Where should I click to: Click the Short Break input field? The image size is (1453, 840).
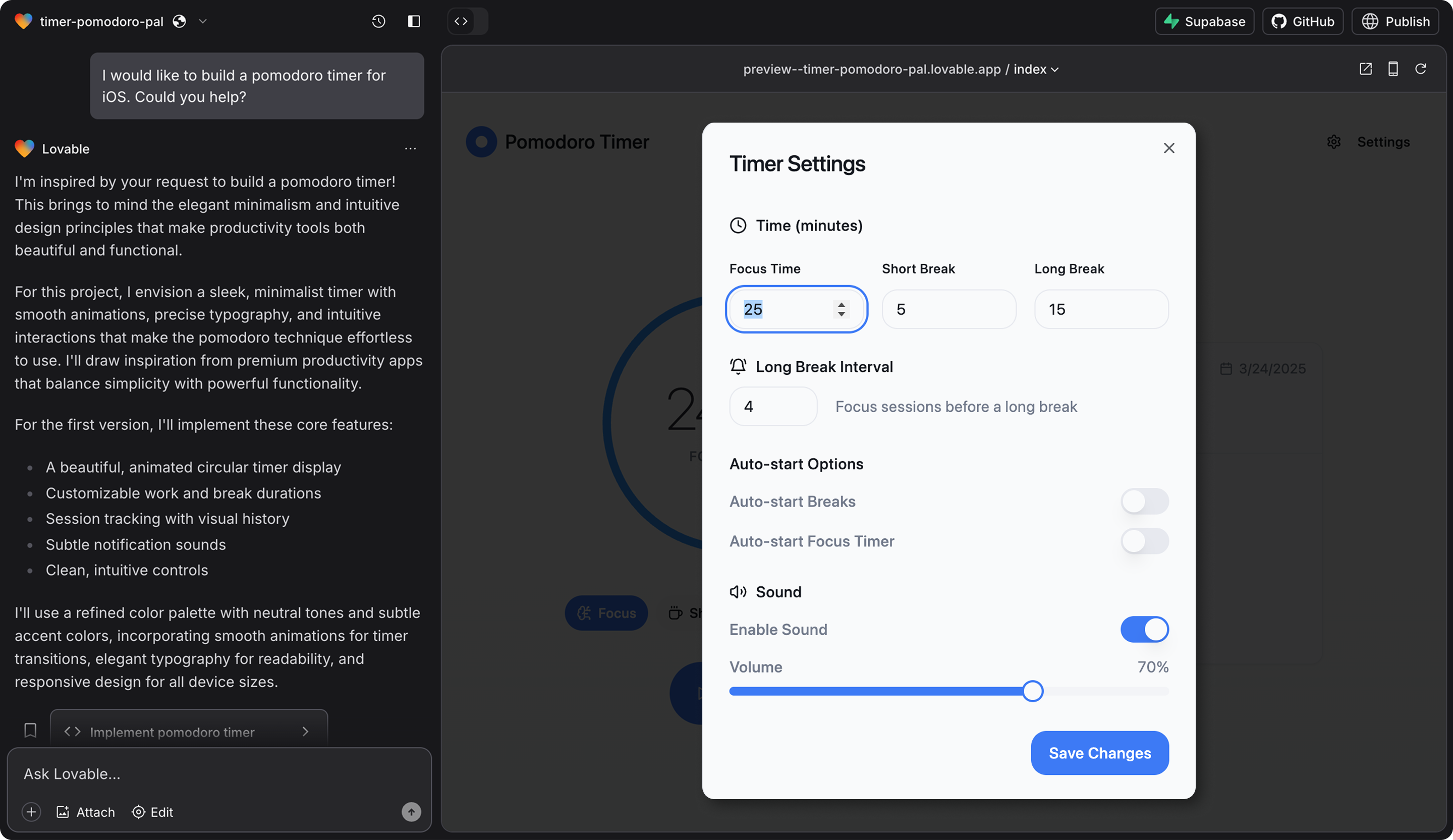coord(948,310)
